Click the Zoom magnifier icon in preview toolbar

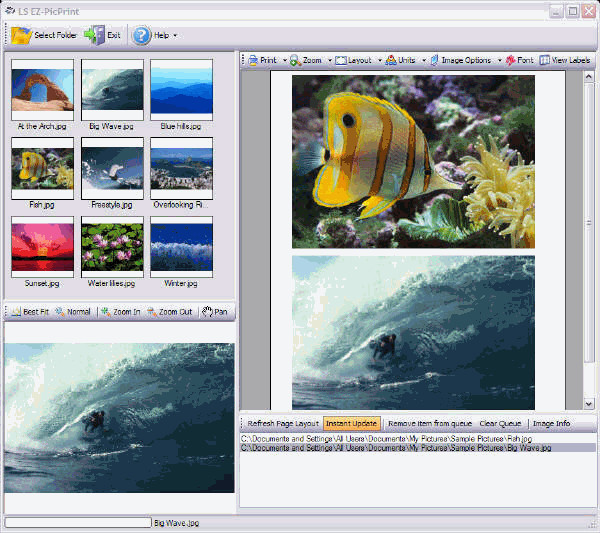[295, 60]
